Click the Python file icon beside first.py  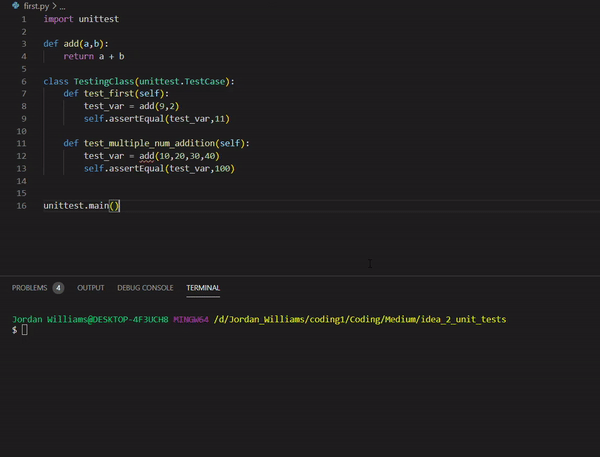click(16, 6)
